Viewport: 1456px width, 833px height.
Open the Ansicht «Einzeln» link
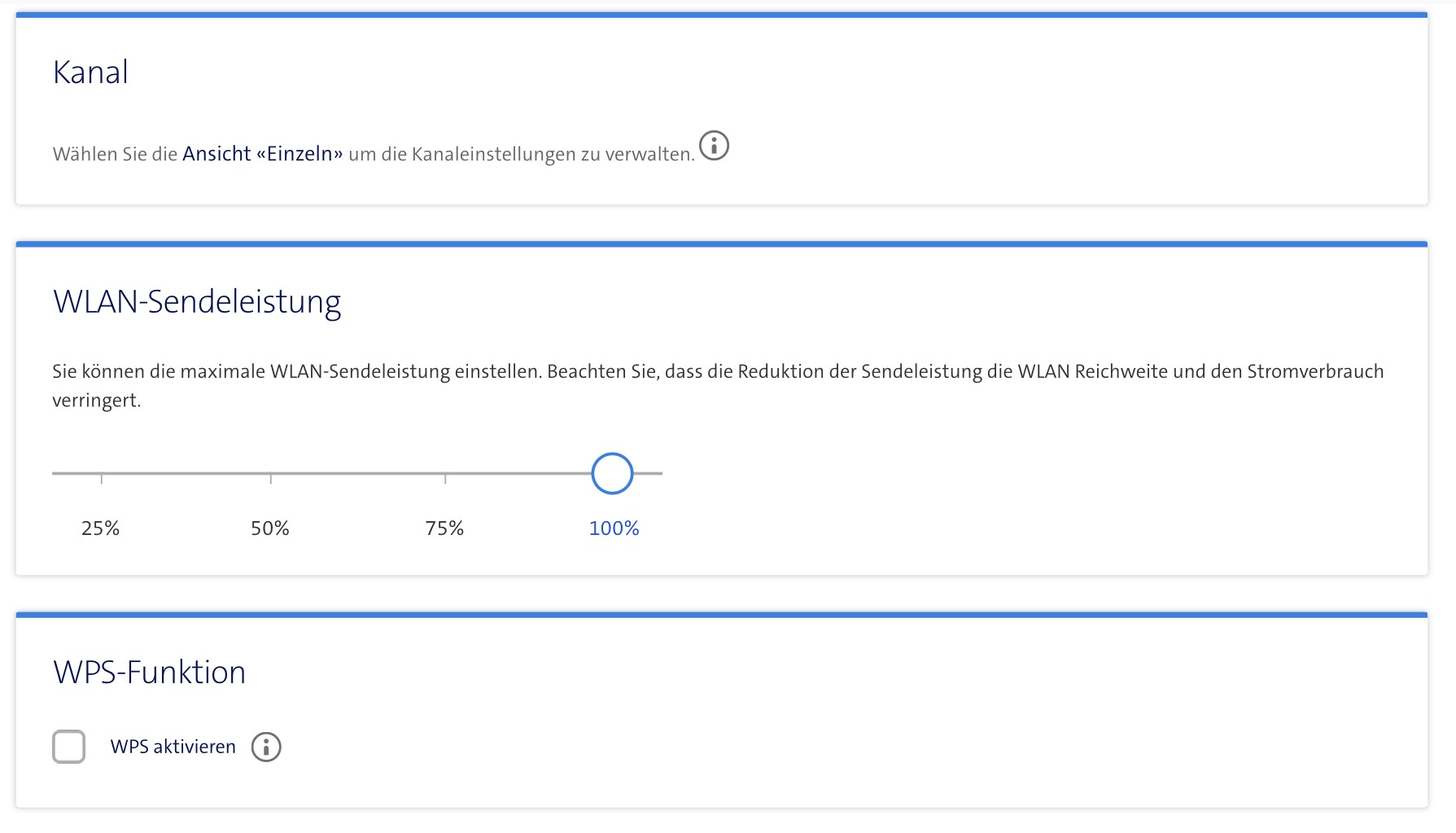click(x=262, y=154)
